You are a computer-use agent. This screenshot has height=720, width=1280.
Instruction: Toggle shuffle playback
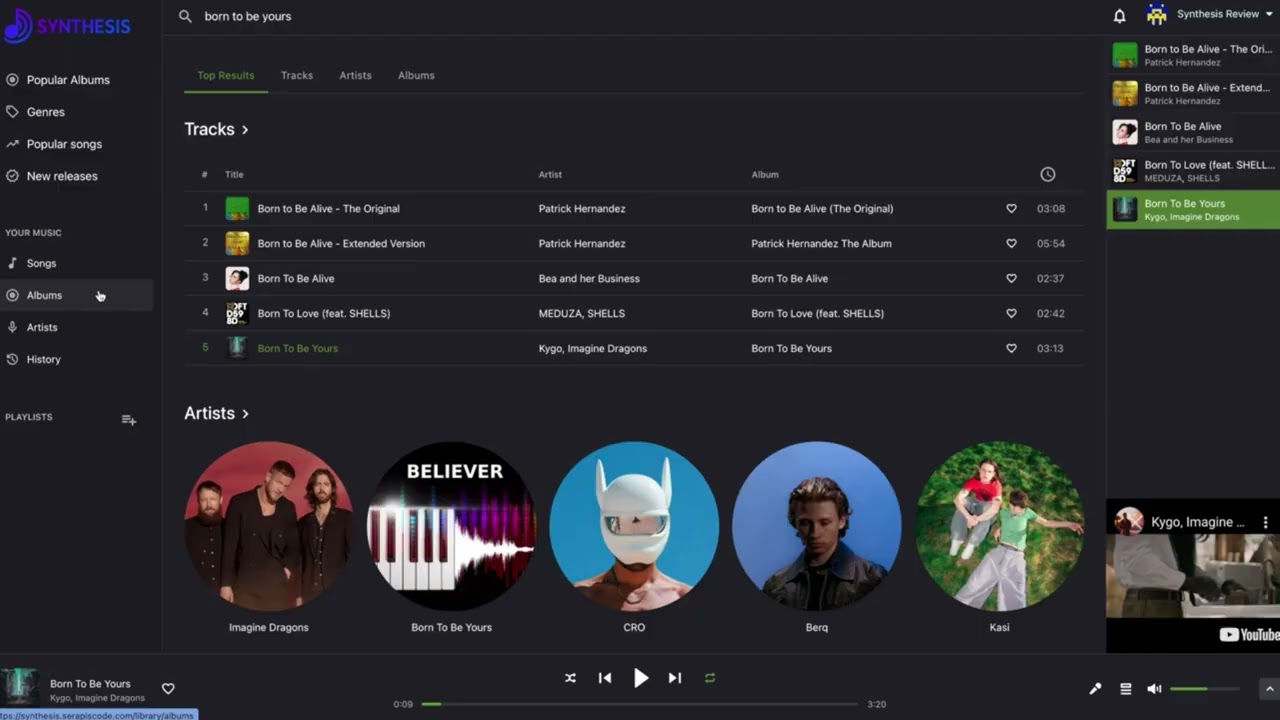click(570, 678)
